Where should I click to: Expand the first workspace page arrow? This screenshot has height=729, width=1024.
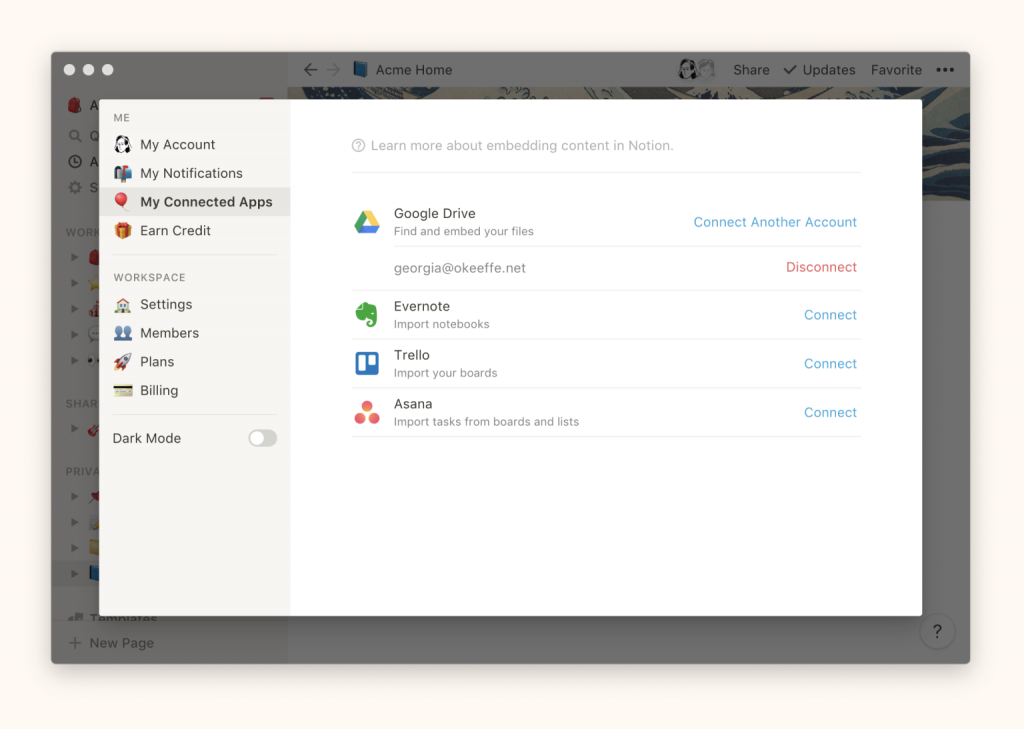[74, 257]
